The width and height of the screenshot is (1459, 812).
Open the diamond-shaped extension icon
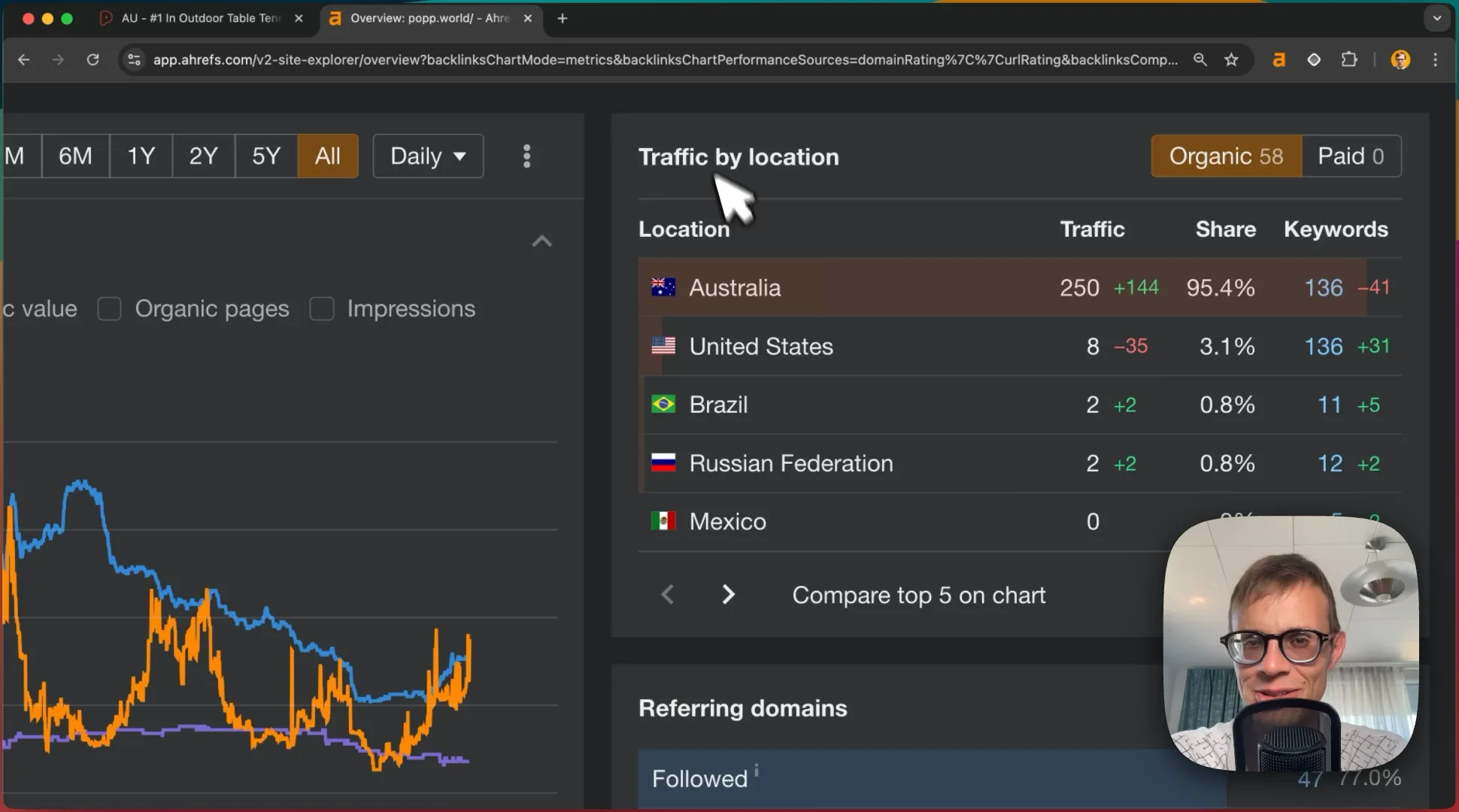pos(1314,59)
